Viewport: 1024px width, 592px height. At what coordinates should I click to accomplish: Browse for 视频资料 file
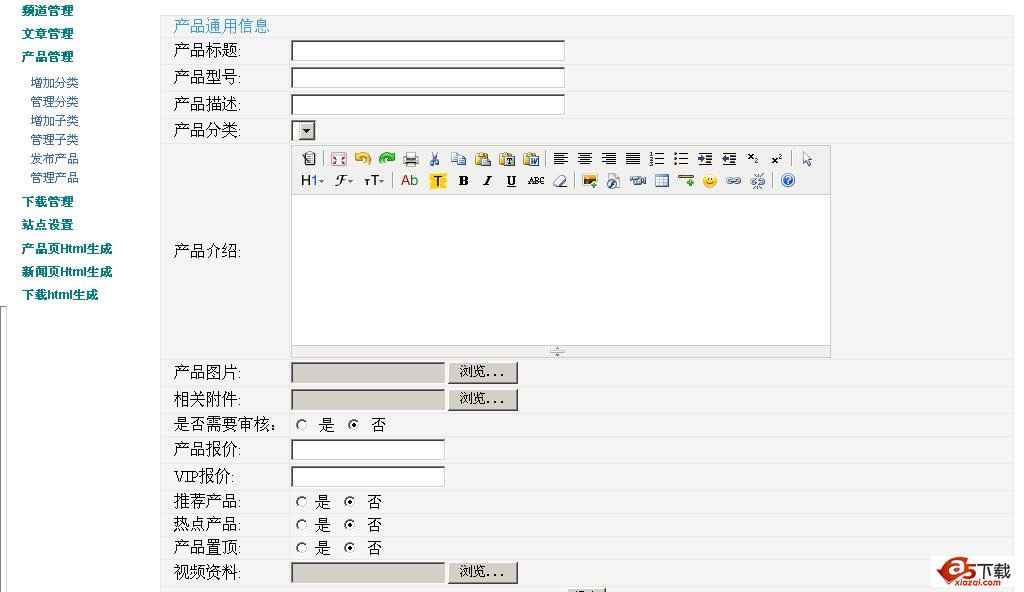pyautogui.click(x=483, y=572)
